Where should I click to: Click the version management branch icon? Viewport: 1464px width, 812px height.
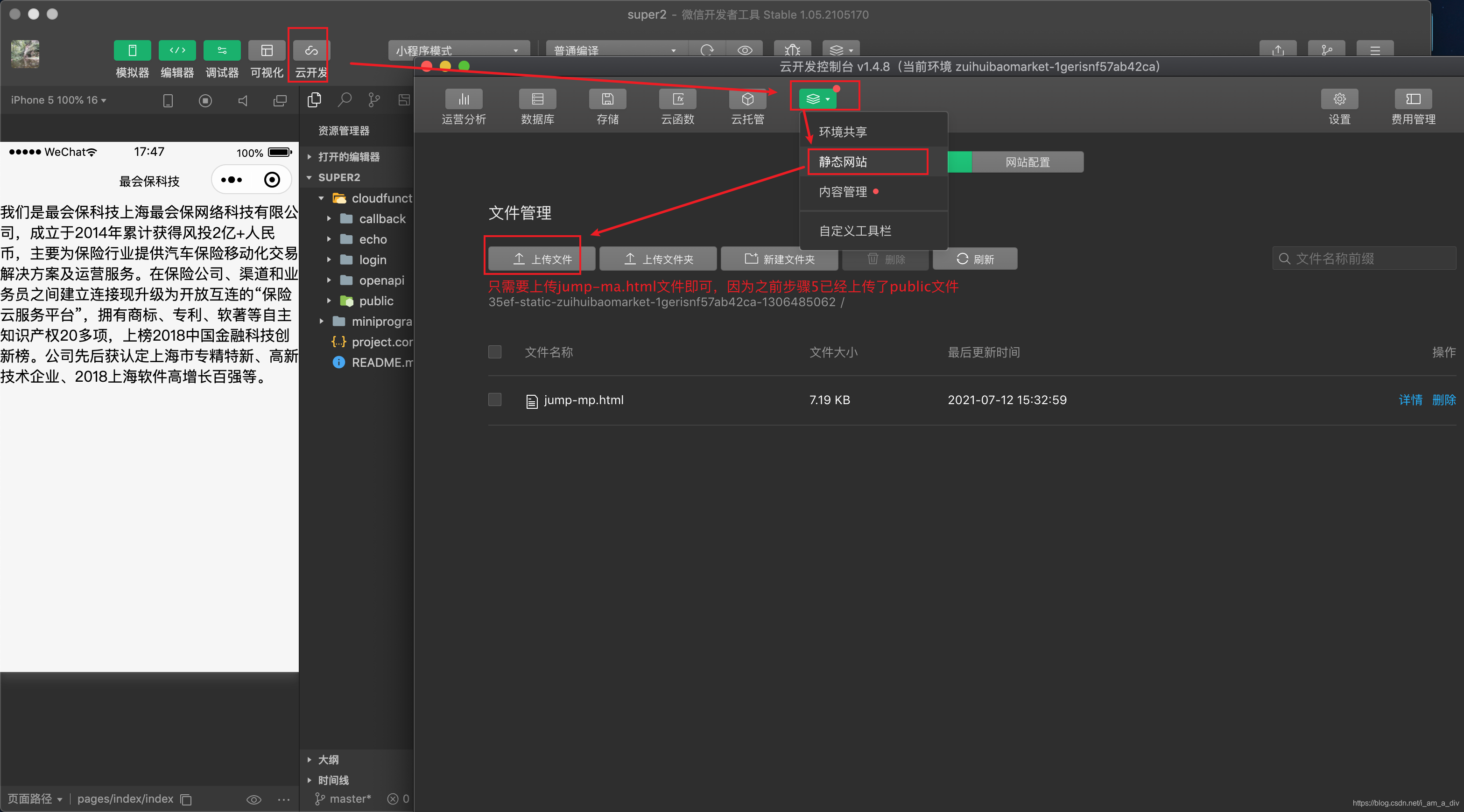[x=1326, y=50]
